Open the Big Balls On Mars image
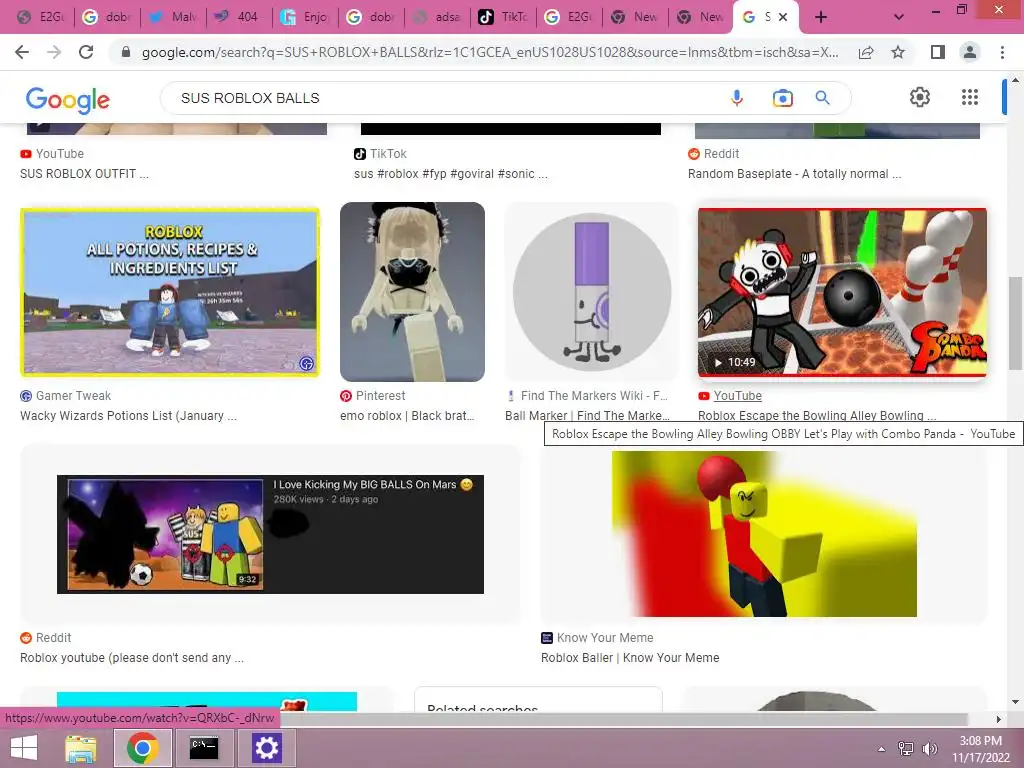The width and height of the screenshot is (1024, 768). click(x=270, y=534)
